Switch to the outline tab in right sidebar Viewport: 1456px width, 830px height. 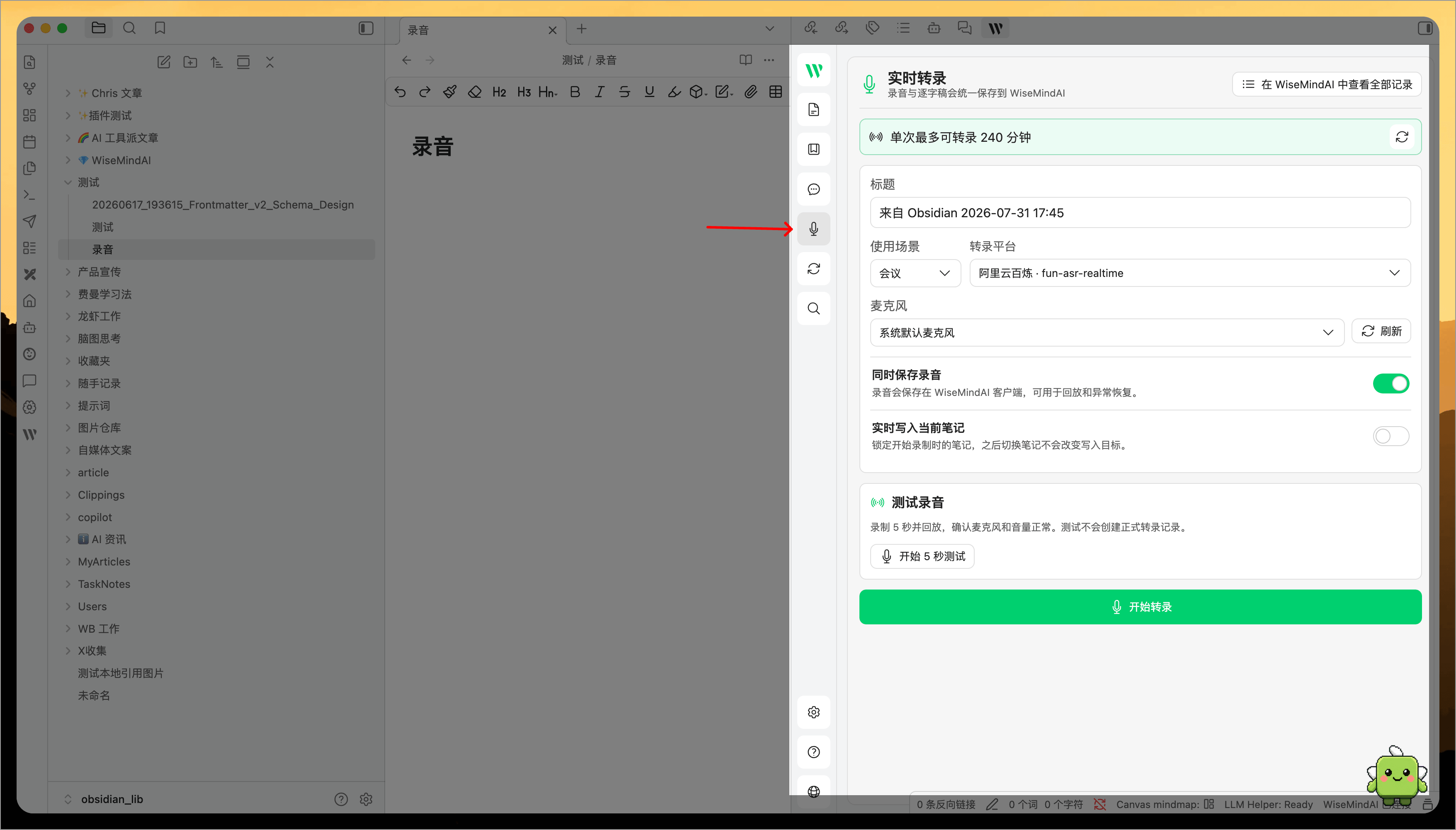(903, 28)
